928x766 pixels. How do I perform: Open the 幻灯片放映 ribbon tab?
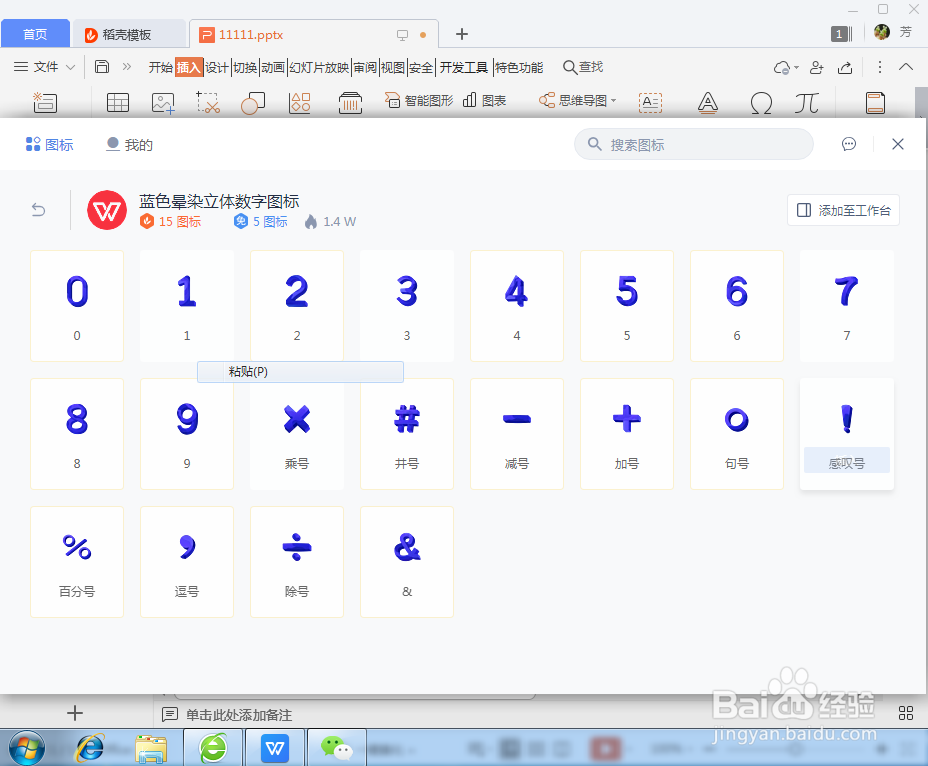(319, 67)
